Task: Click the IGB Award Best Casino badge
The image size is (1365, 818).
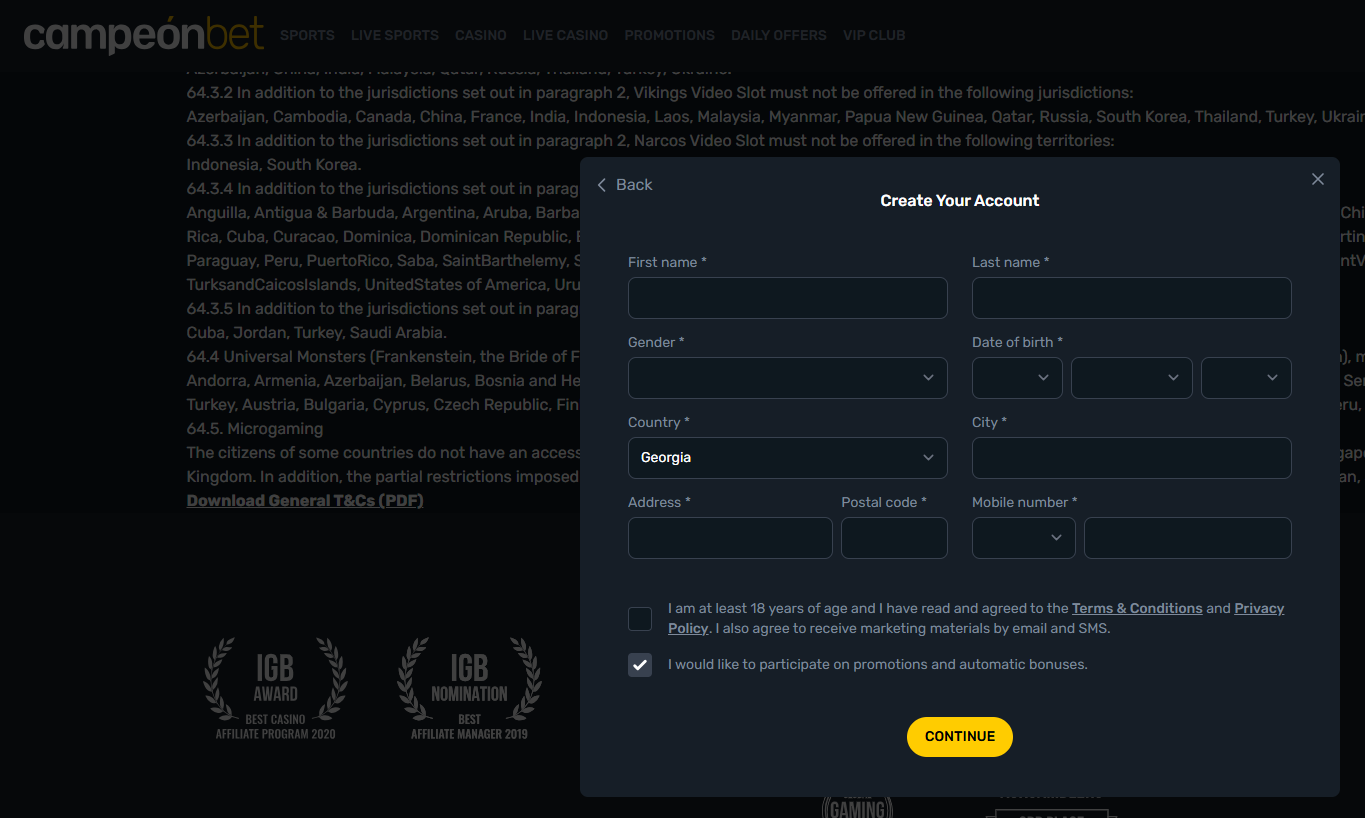Action: (276, 689)
